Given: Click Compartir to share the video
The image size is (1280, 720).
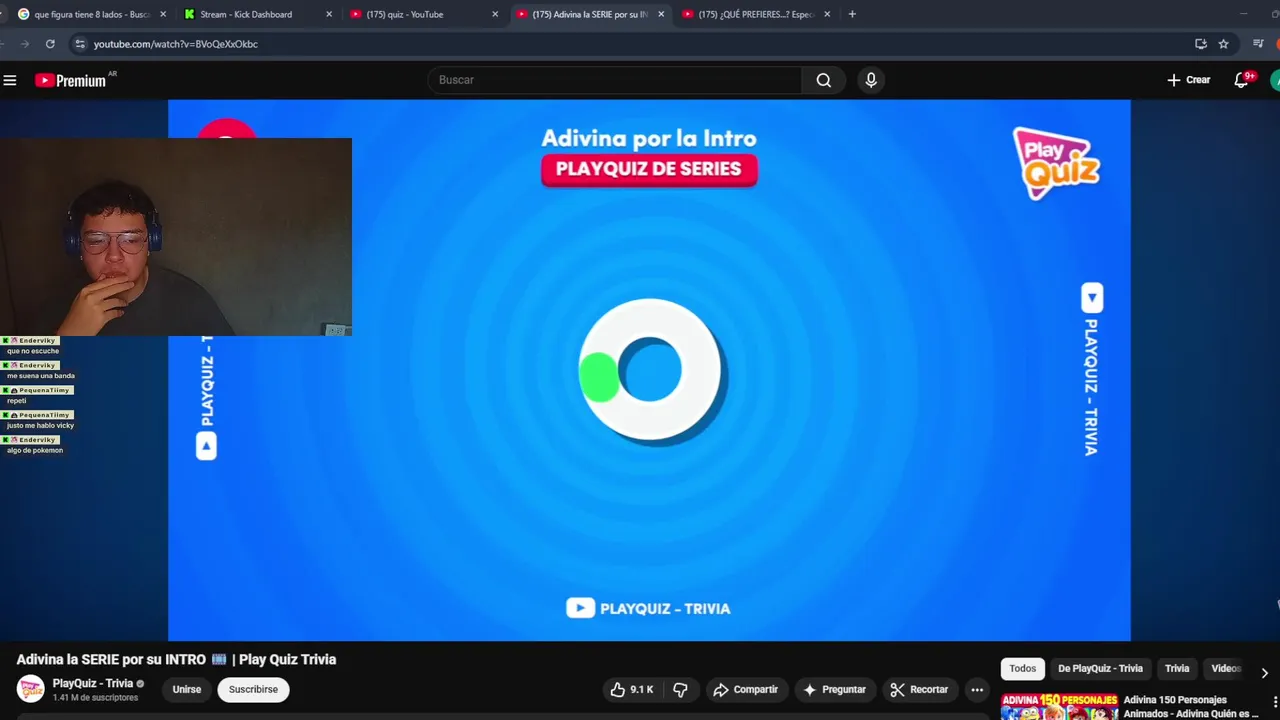Looking at the screenshot, I should (744, 689).
